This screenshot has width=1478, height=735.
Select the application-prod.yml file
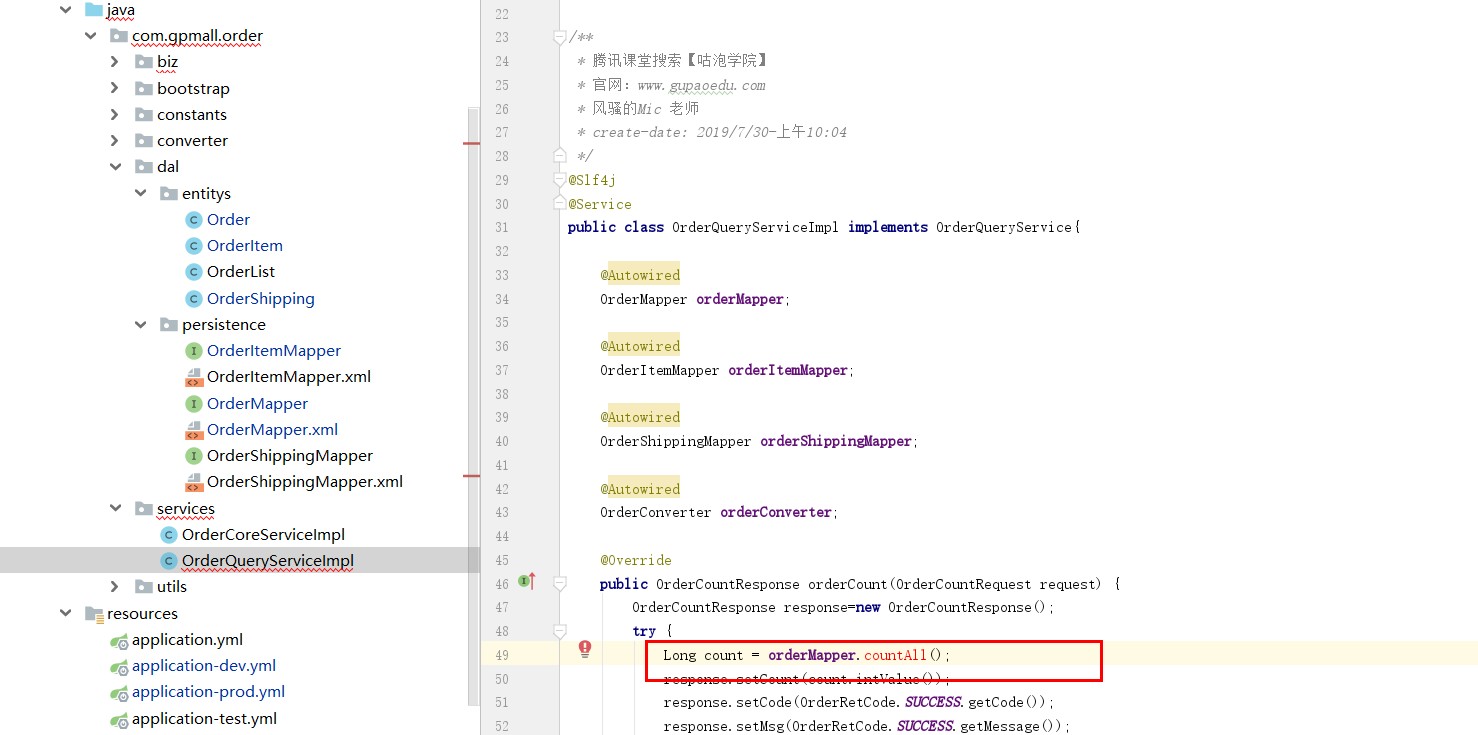pyautogui.click(x=208, y=692)
